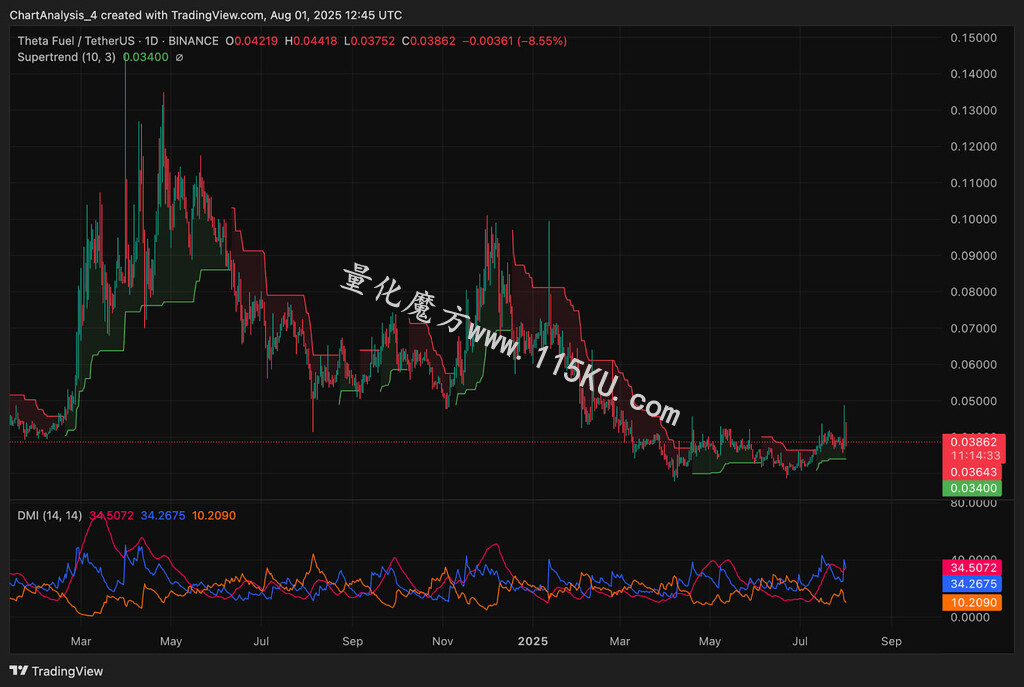Viewport: 1024px width, 687px height.
Task: Click the 80.0000 DMI scale label
Action: [x=973, y=503]
